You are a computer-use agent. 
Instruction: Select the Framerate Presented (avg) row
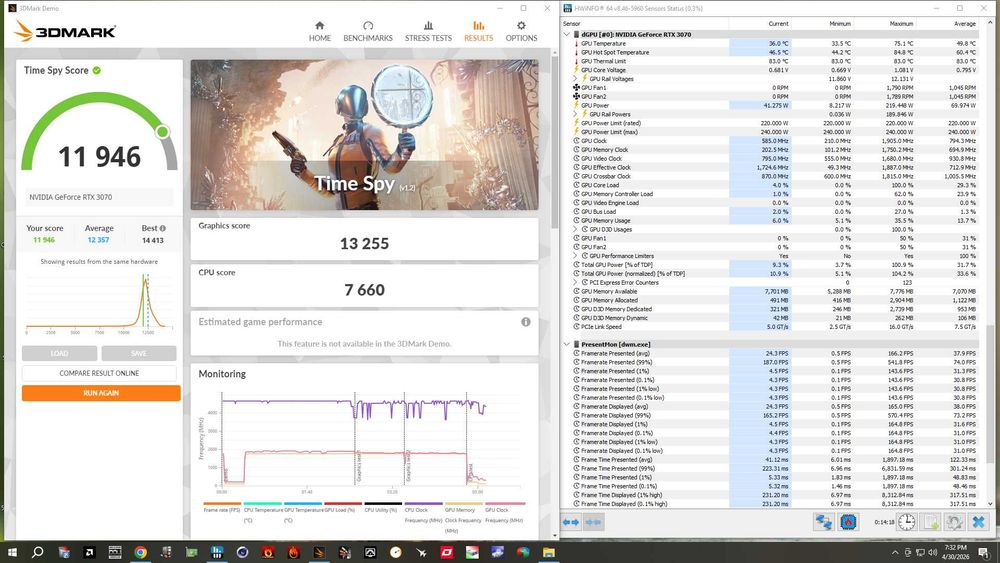pos(774,353)
